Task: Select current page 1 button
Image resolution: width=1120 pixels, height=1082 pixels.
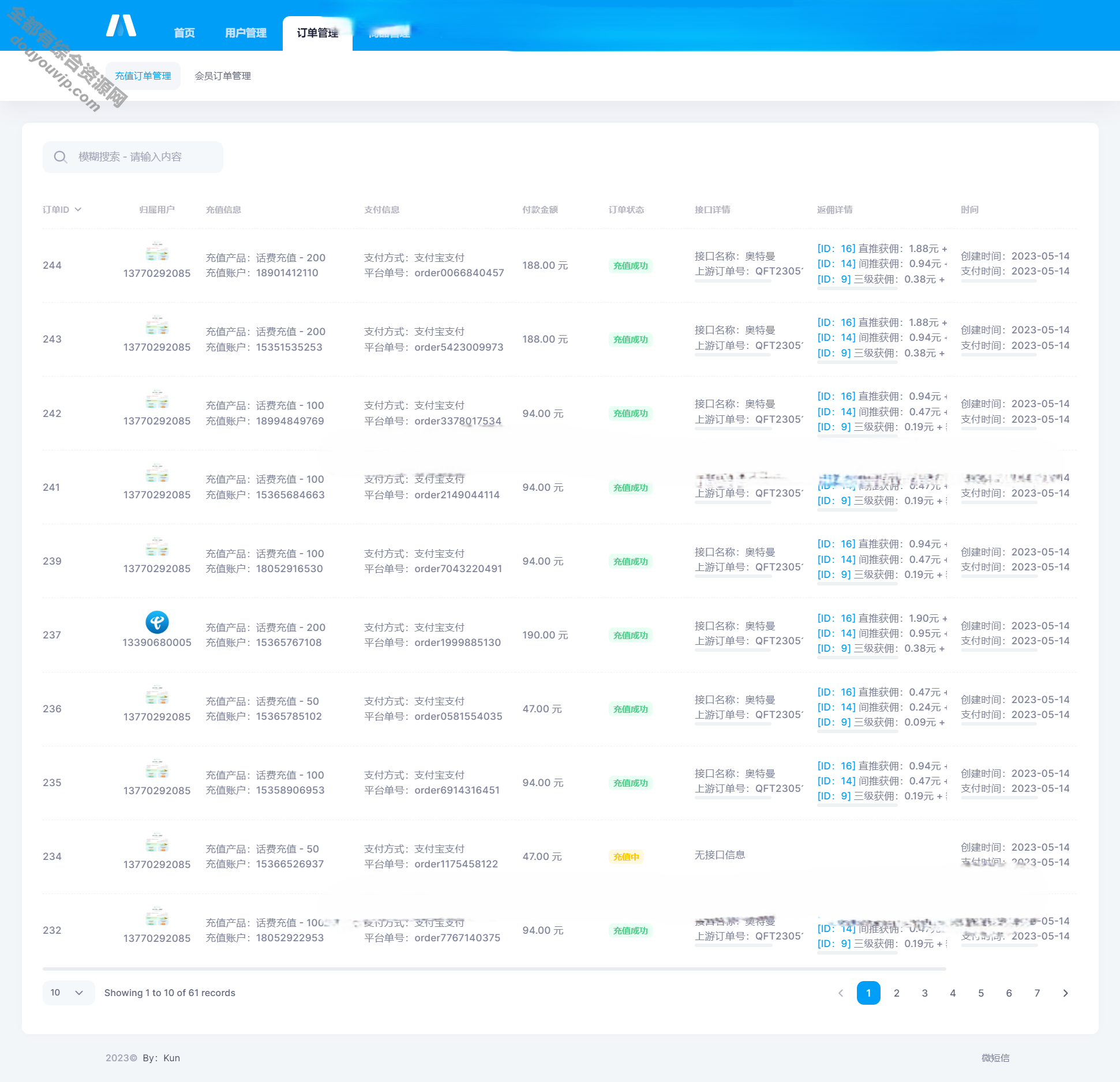Action: click(868, 993)
